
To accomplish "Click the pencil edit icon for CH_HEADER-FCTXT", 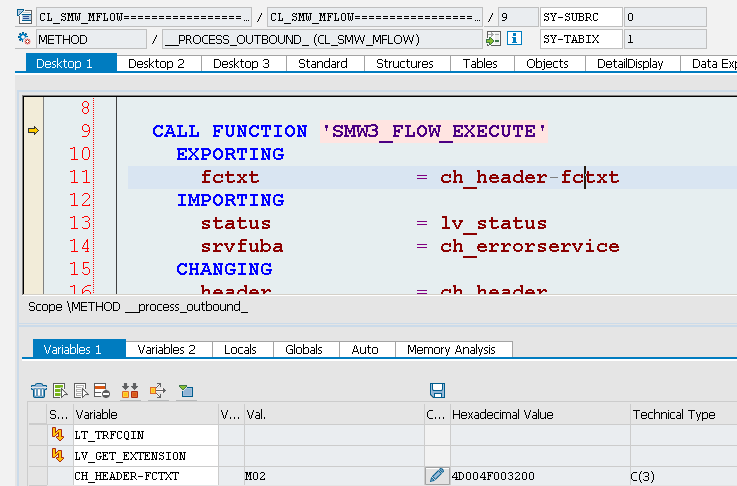I will (x=437, y=476).
